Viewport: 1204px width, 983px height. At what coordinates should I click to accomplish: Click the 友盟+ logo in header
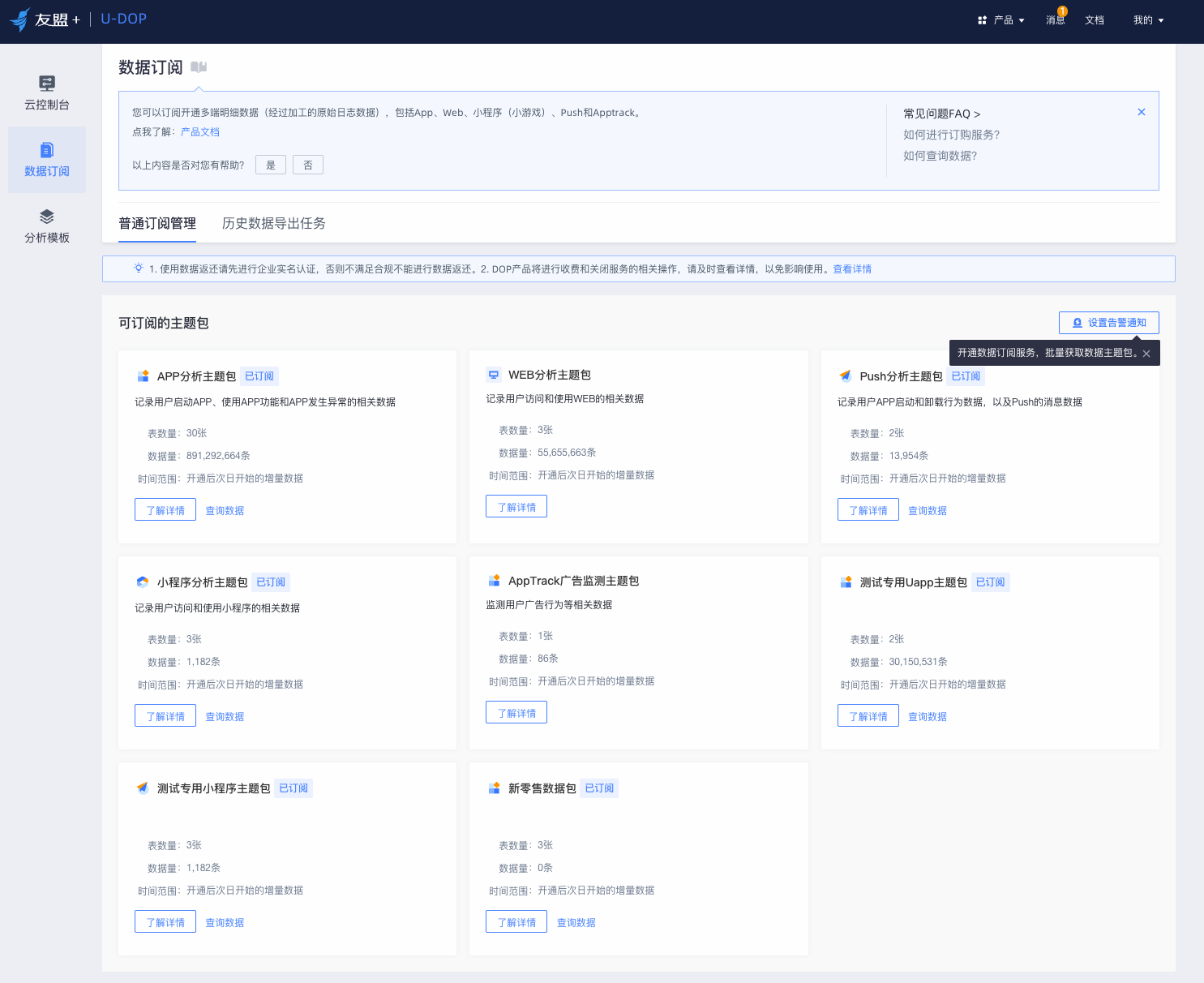coord(45,19)
